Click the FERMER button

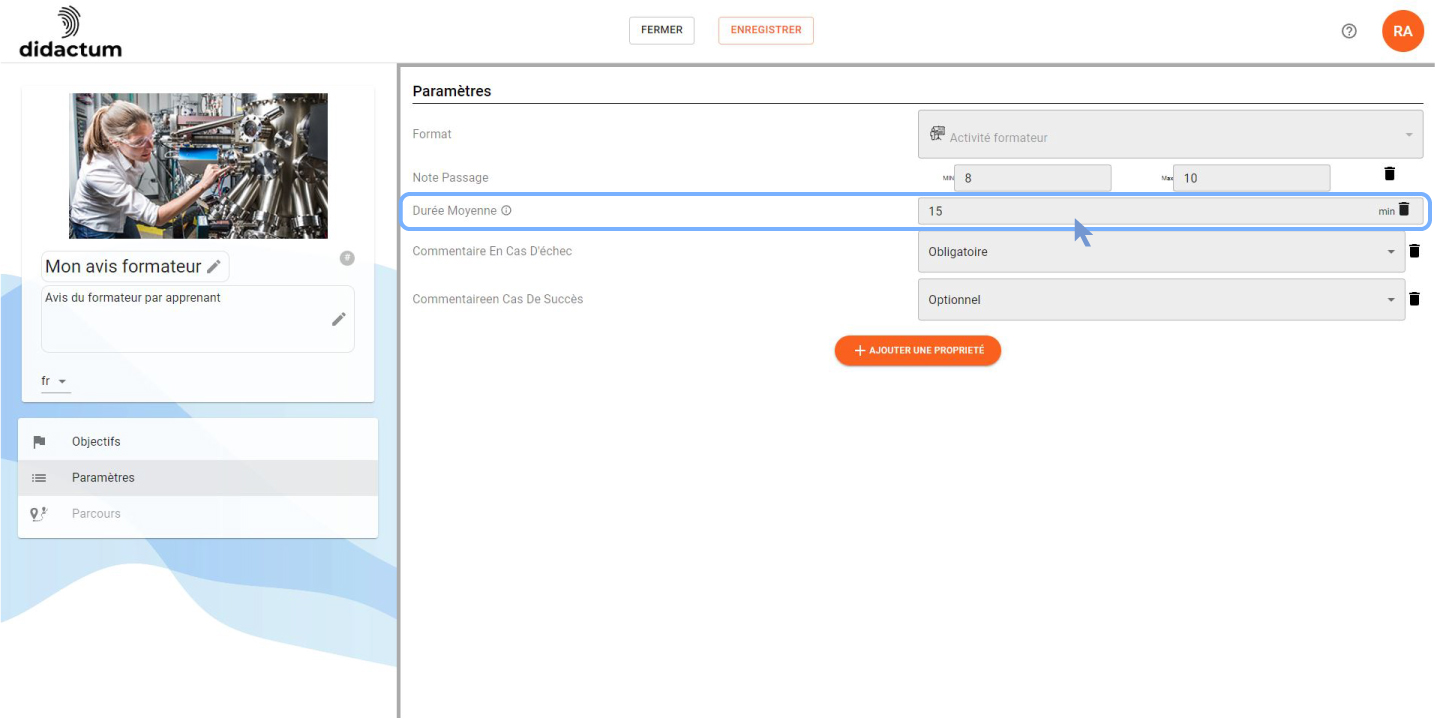tap(662, 30)
